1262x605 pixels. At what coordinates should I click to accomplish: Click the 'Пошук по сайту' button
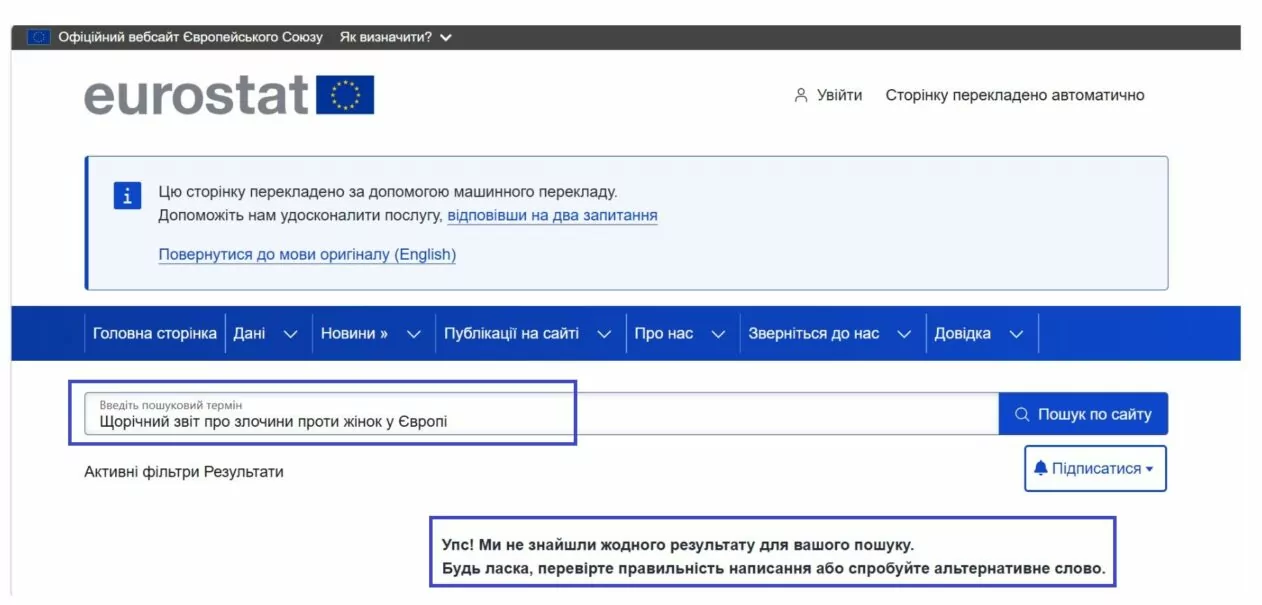(x=1083, y=412)
